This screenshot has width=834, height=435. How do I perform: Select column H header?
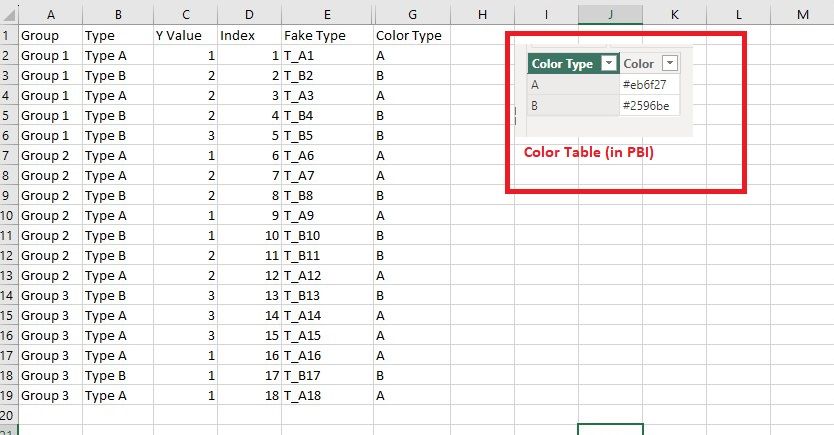pos(482,15)
